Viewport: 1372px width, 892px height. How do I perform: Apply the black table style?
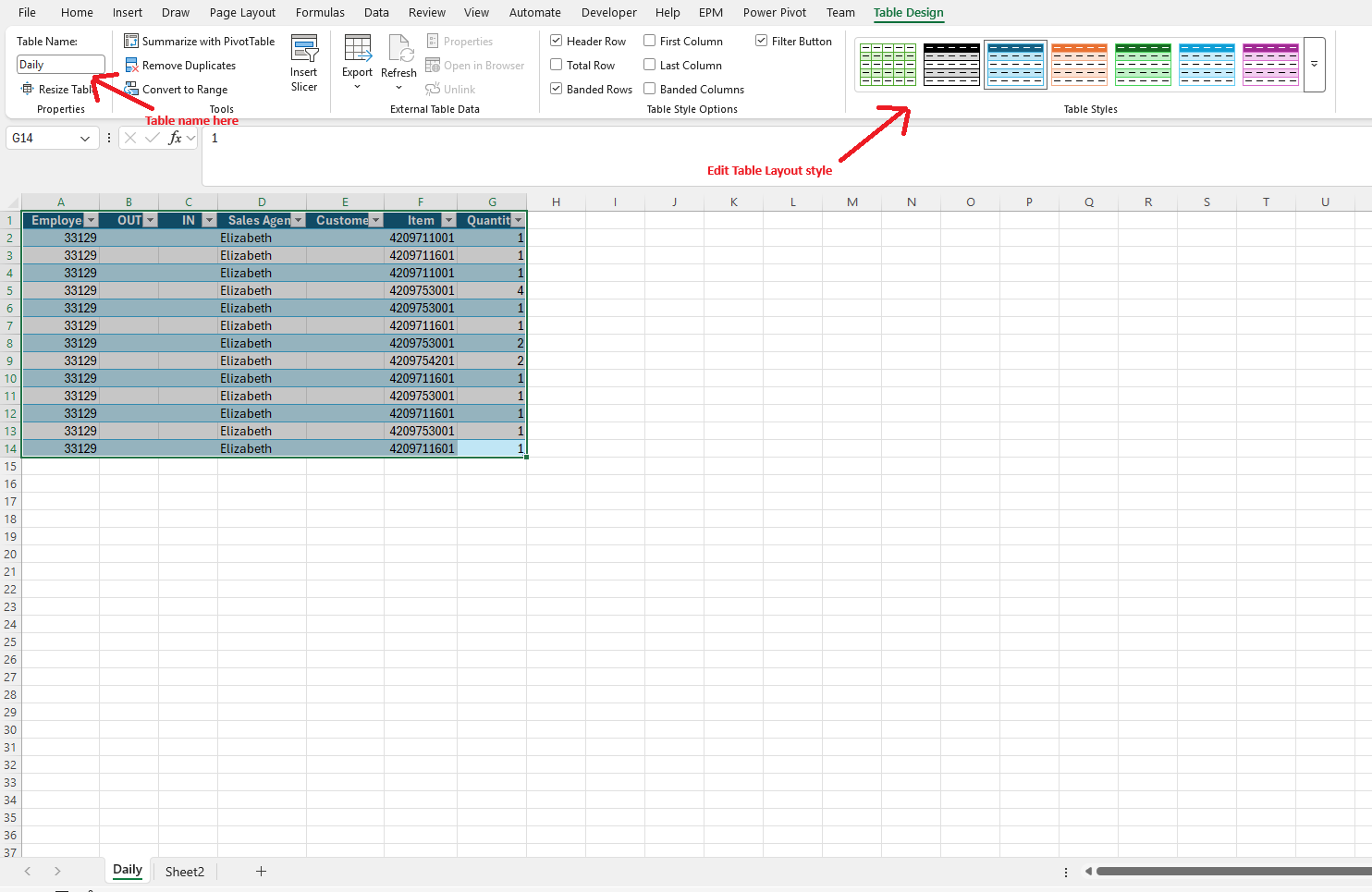click(x=952, y=65)
